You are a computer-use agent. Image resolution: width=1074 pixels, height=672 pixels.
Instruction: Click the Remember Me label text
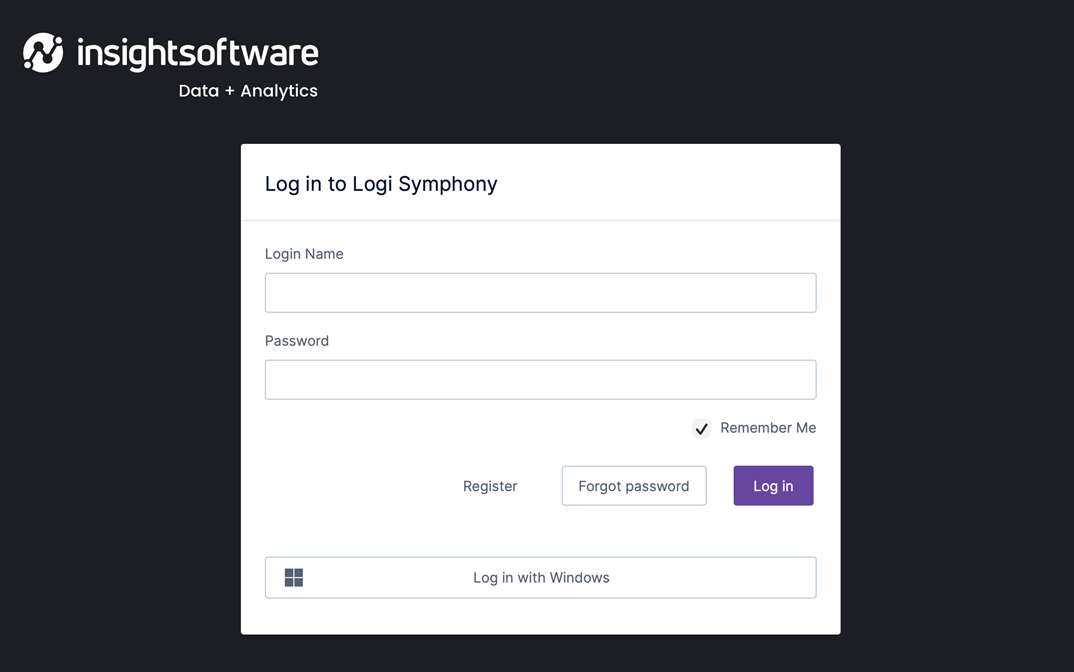pos(768,428)
